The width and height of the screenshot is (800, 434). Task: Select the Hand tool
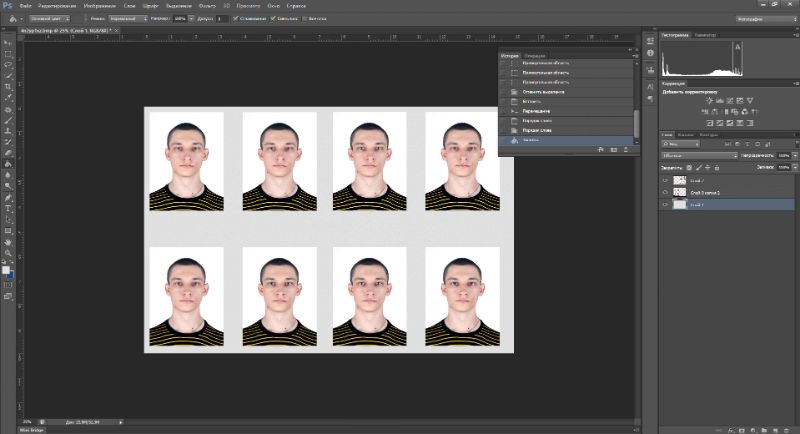click(x=8, y=242)
